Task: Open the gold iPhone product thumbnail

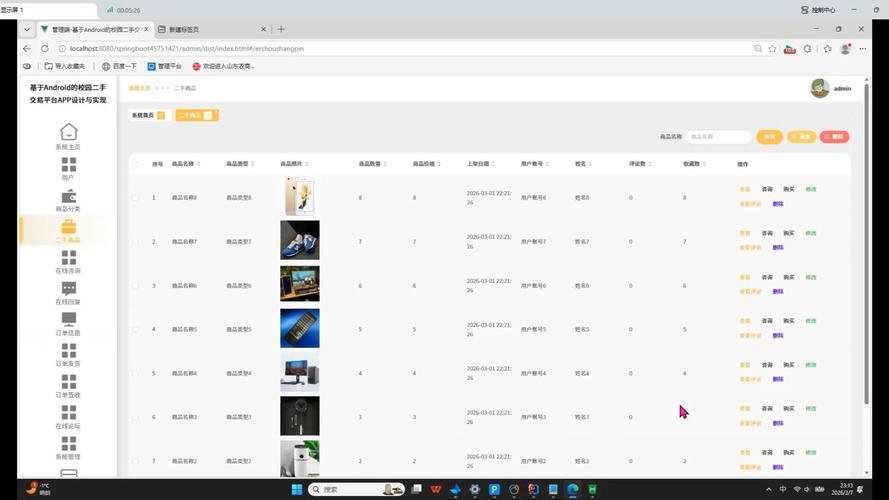Action: pyautogui.click(x=299, y=196)
